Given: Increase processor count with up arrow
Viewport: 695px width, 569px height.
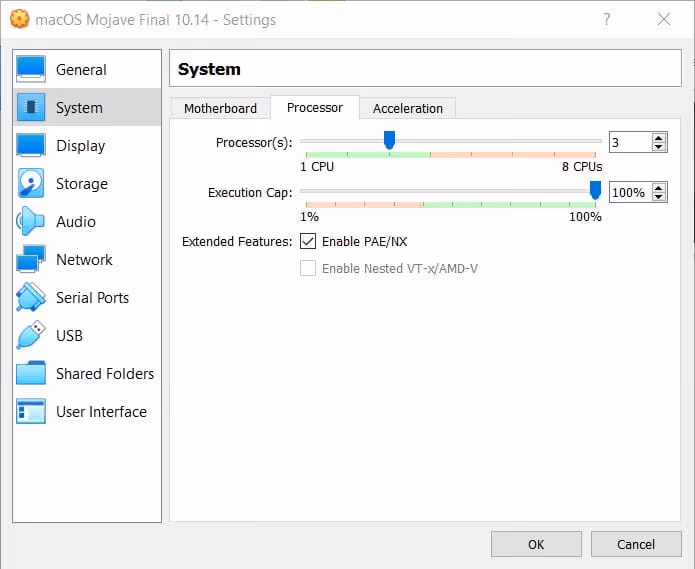Looking at the screenshot, I should [659, 138].
